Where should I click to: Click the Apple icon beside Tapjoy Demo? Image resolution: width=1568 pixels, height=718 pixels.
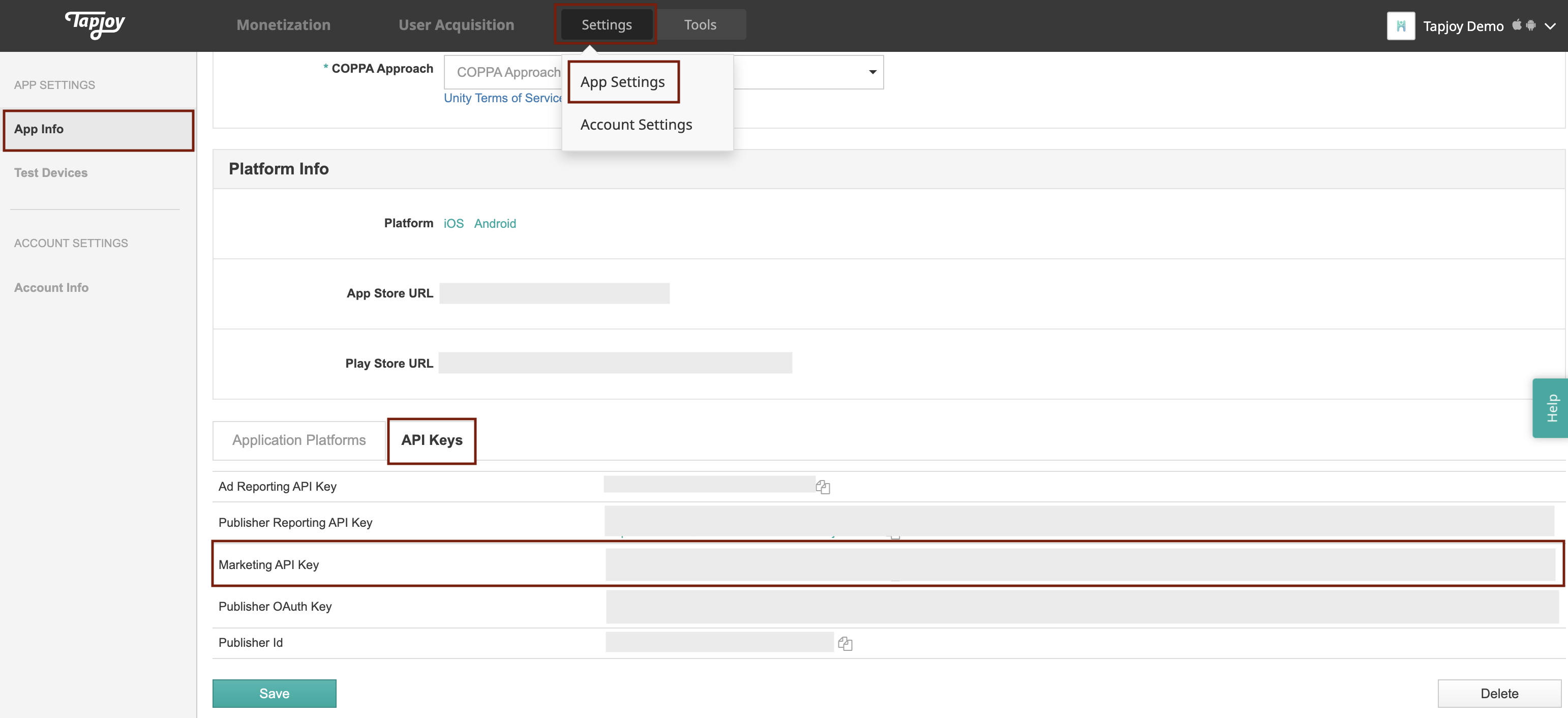1517,25
